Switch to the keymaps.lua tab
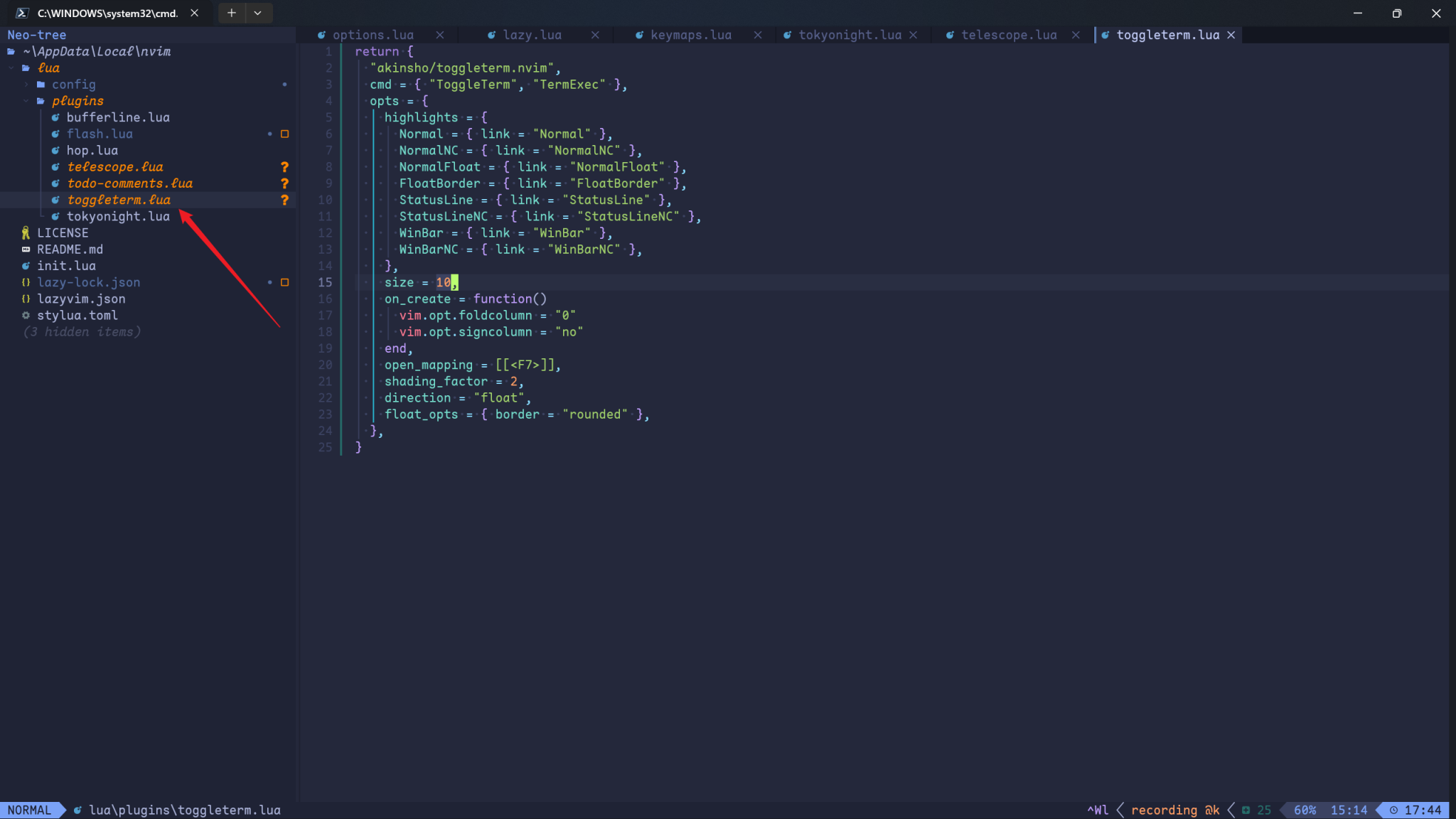The image size is (1456, 819). [691, 34]
